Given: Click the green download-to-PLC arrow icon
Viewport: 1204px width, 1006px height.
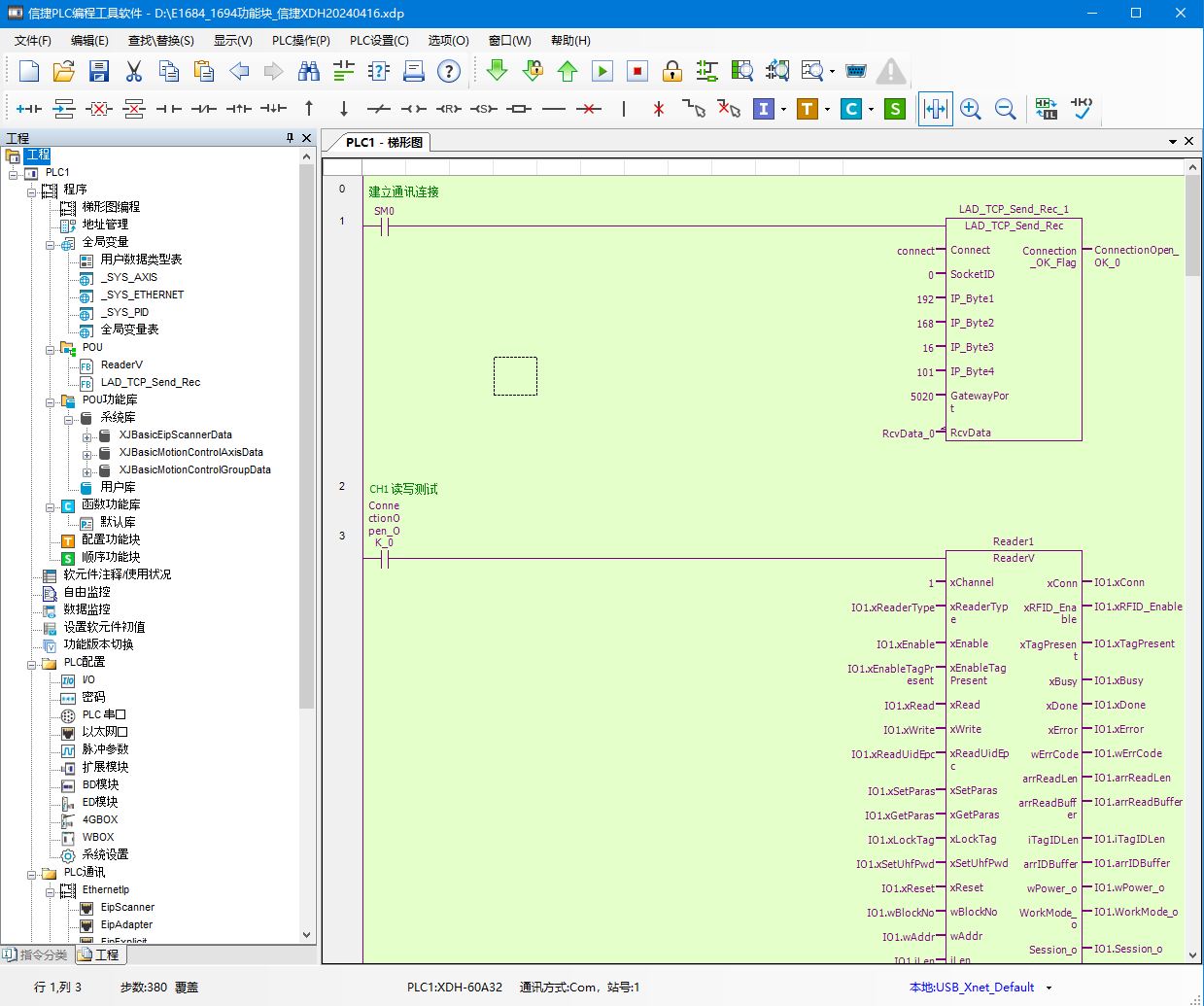Looking at the screenshot, I should click(497, 71).
